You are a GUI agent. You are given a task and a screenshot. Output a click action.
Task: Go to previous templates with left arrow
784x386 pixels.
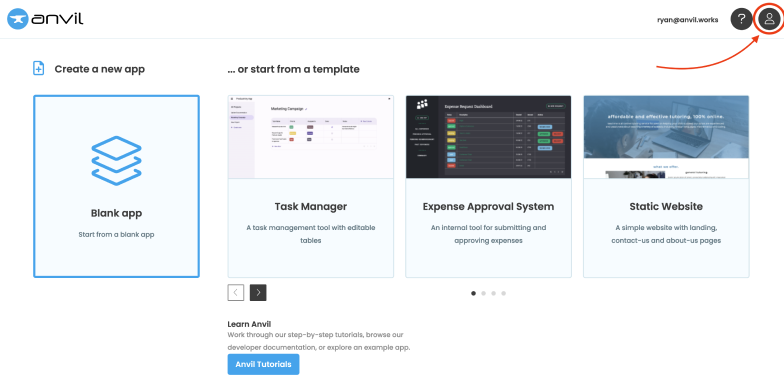[x=236, y=292]
